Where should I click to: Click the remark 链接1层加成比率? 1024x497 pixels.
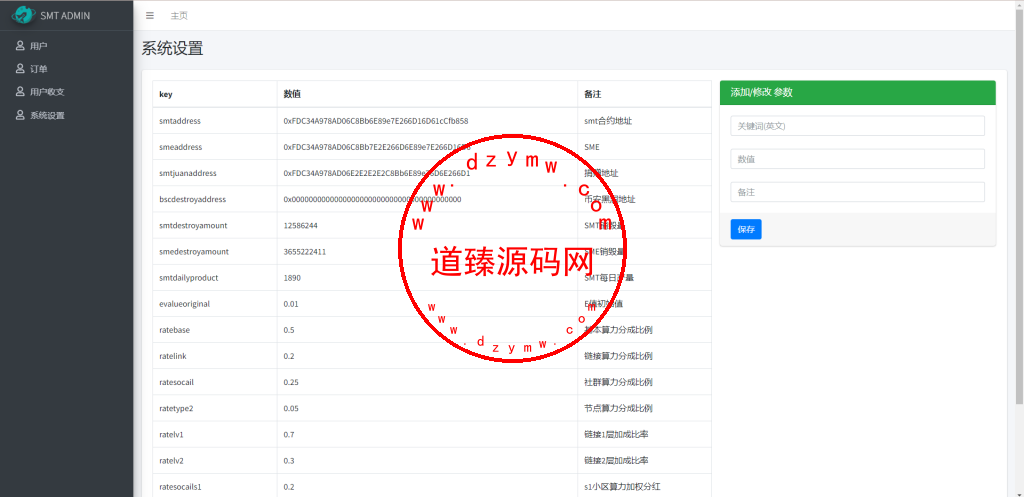click(x=616, y=434)
